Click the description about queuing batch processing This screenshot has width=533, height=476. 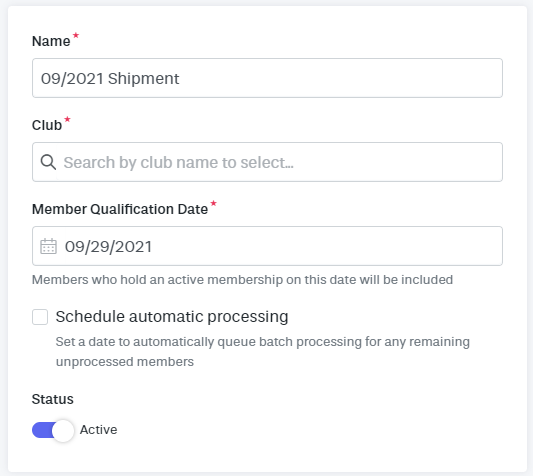click(x=263, y=352)
